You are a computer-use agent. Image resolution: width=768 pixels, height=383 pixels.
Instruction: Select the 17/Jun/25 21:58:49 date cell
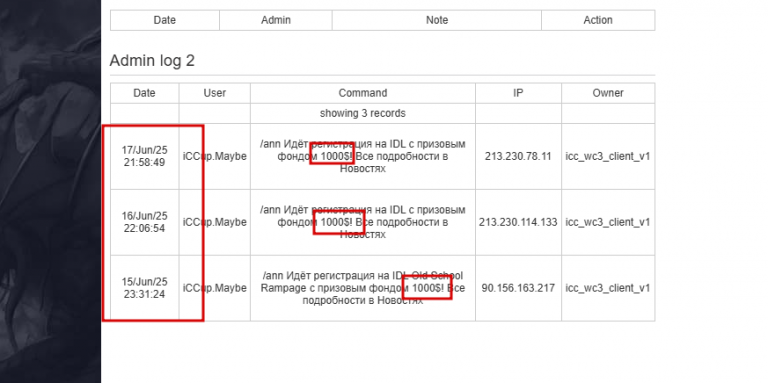tap(144, 156)
